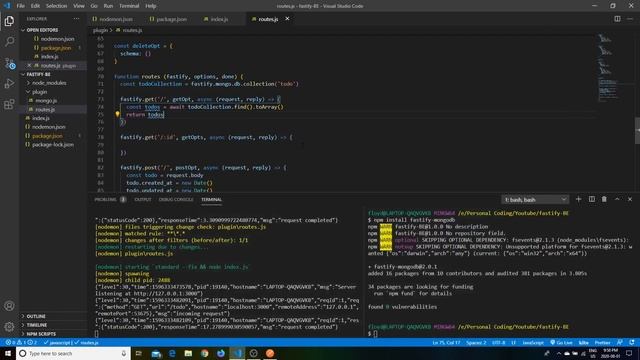This screenshot has width=640, height=360.
Task: Open the Extensions view
Action: point(9,104)
